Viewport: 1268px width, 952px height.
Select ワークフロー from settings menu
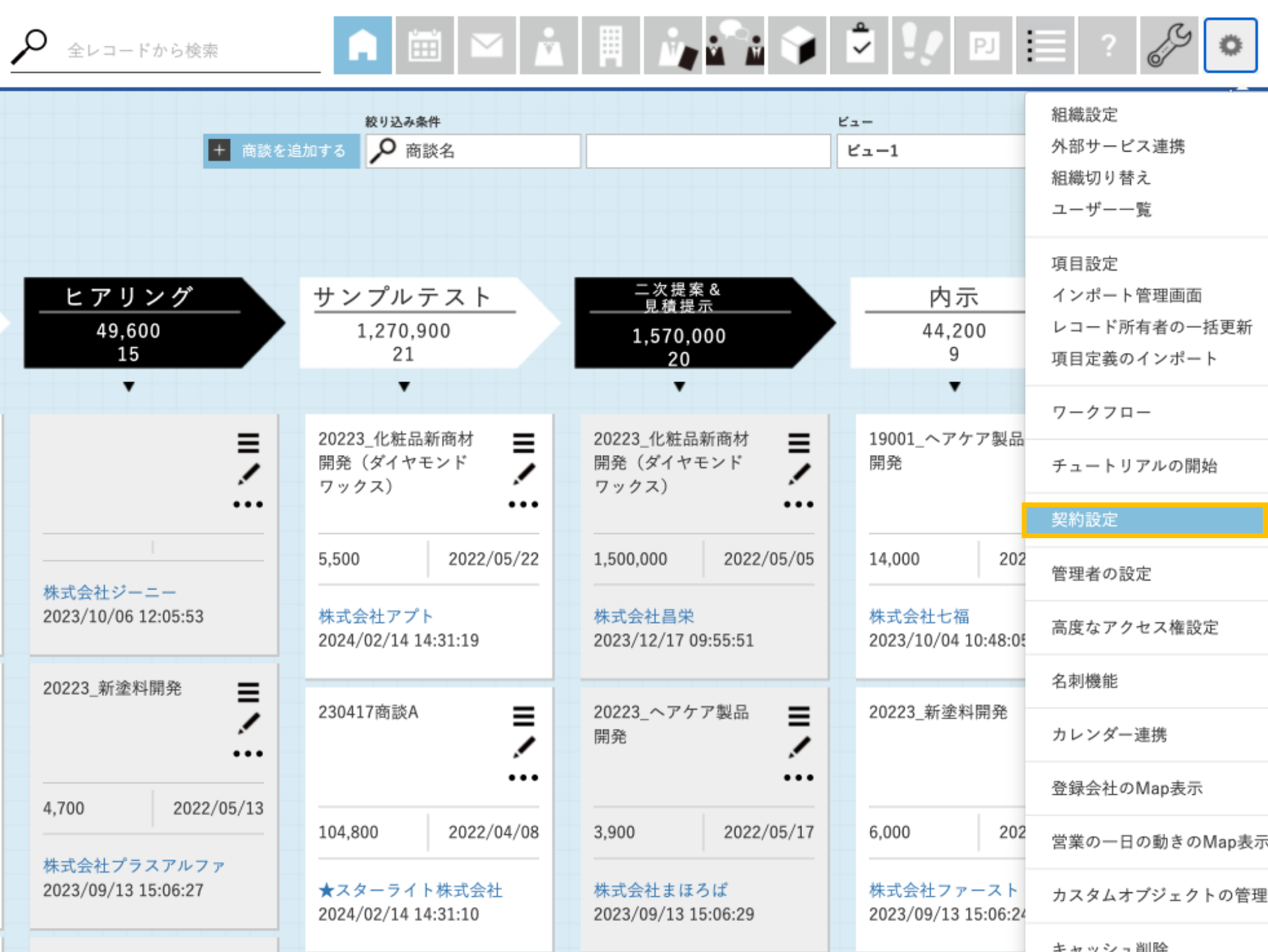coord(1101,413)
